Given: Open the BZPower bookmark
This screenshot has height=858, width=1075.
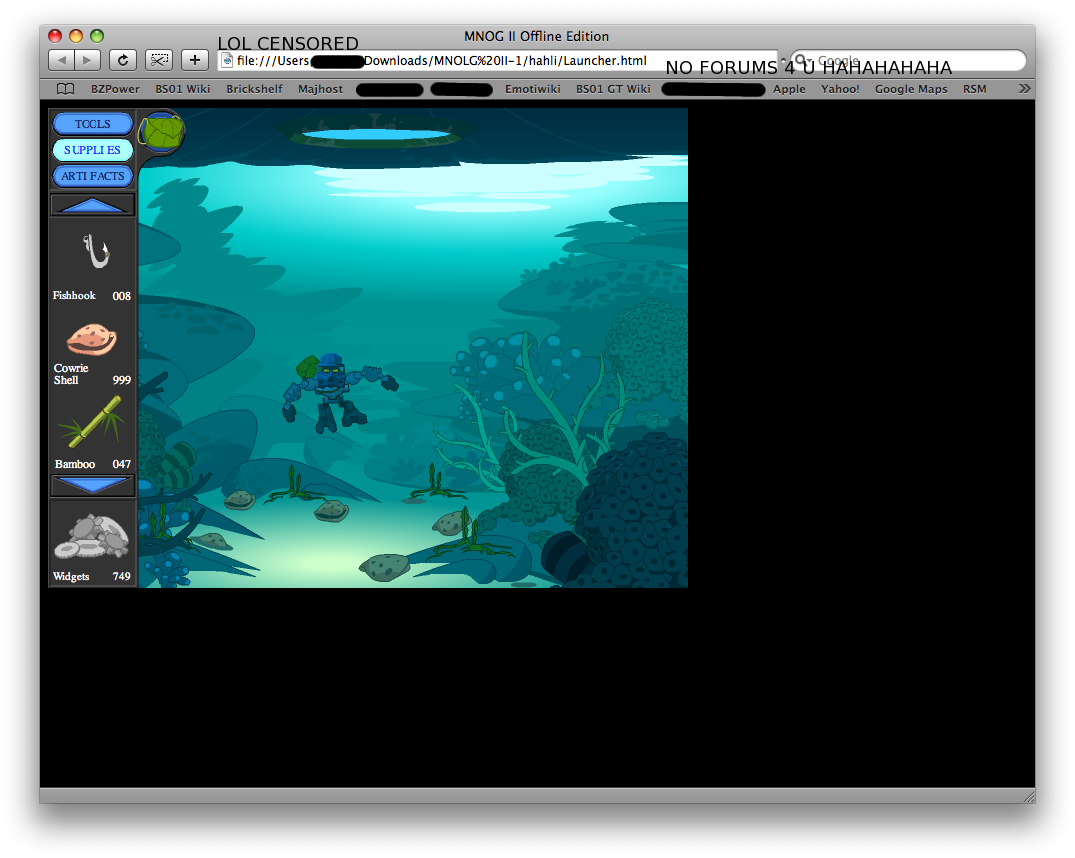Looking at the screenshot, I should 115,89.
